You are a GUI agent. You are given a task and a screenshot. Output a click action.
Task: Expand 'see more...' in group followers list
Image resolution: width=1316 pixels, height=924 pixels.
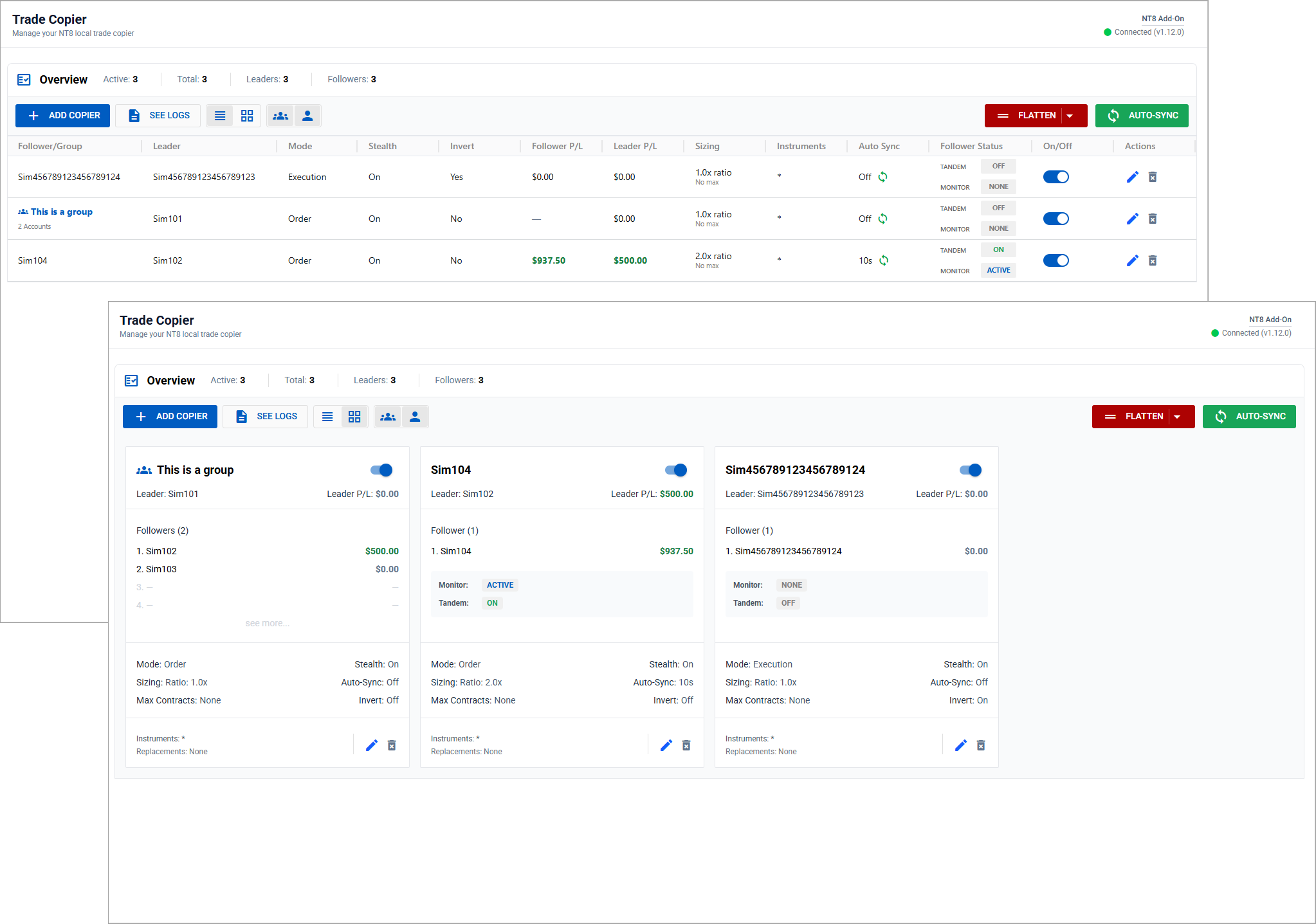tap(267, 623)
